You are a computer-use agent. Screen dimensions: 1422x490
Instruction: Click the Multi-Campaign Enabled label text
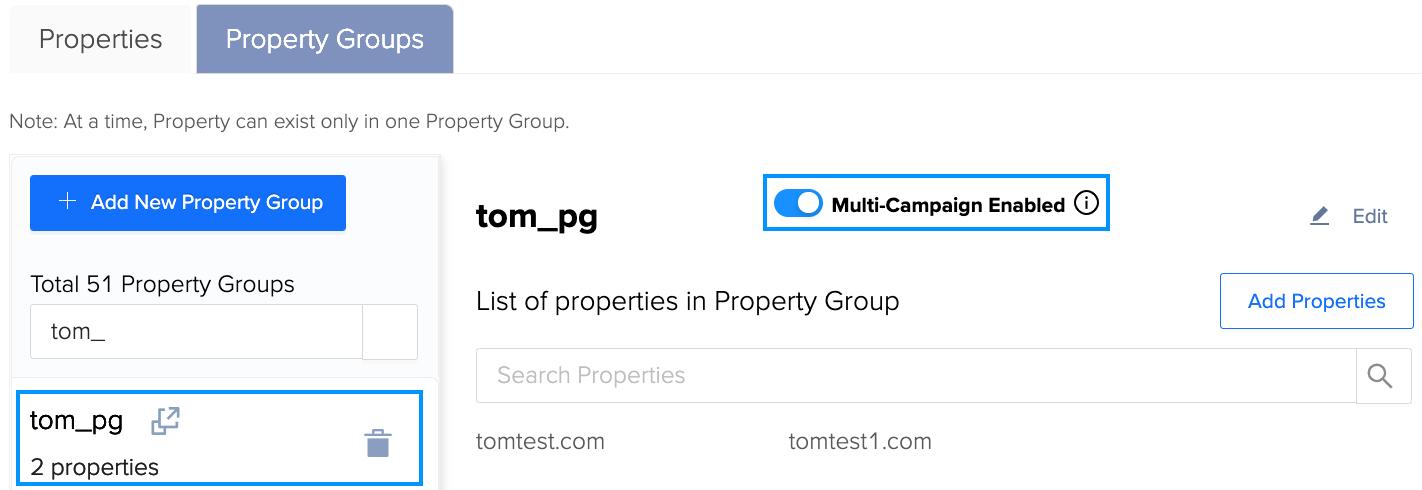[x=948, y=205]
